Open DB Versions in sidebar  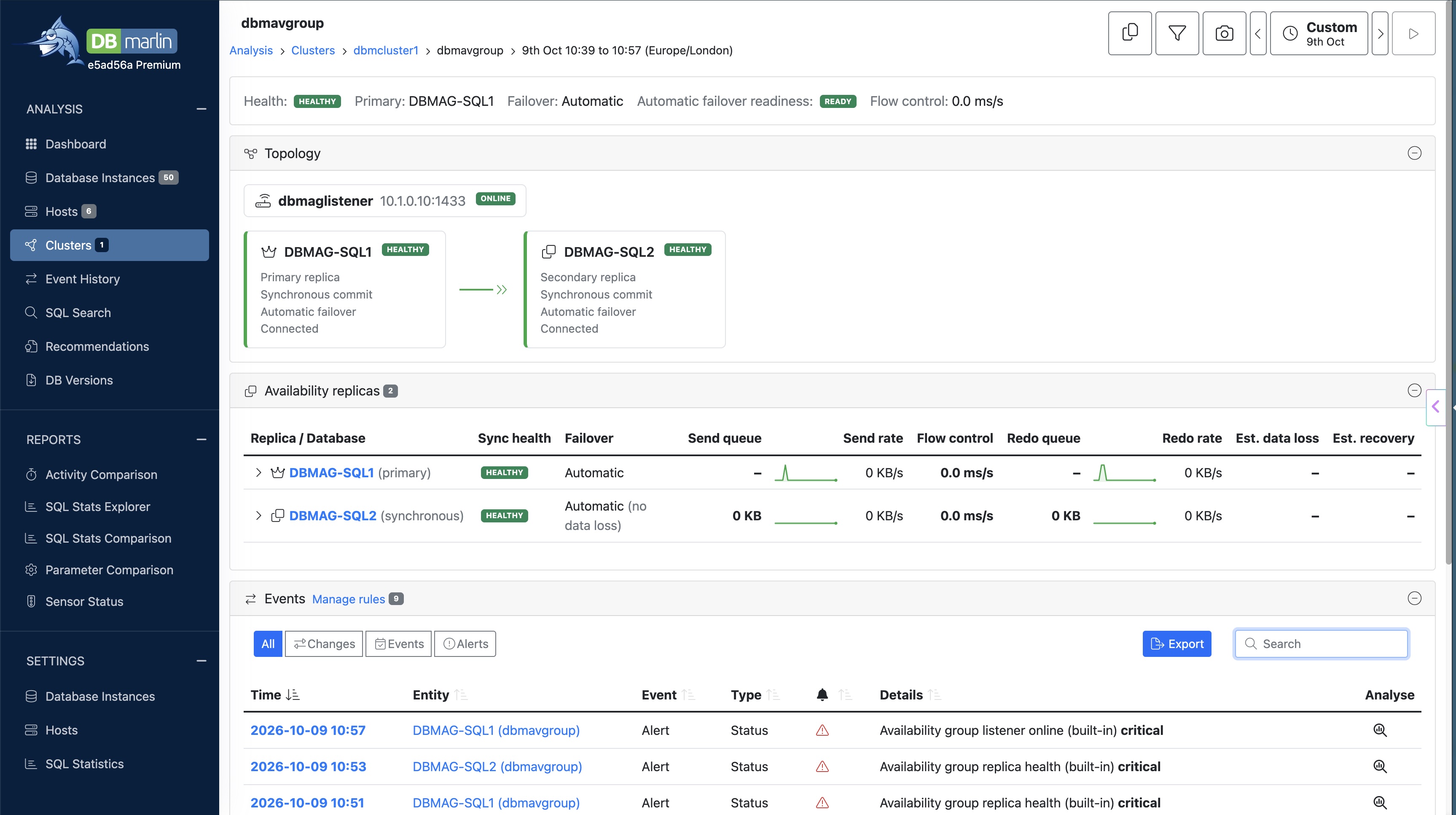pos(110,380)
